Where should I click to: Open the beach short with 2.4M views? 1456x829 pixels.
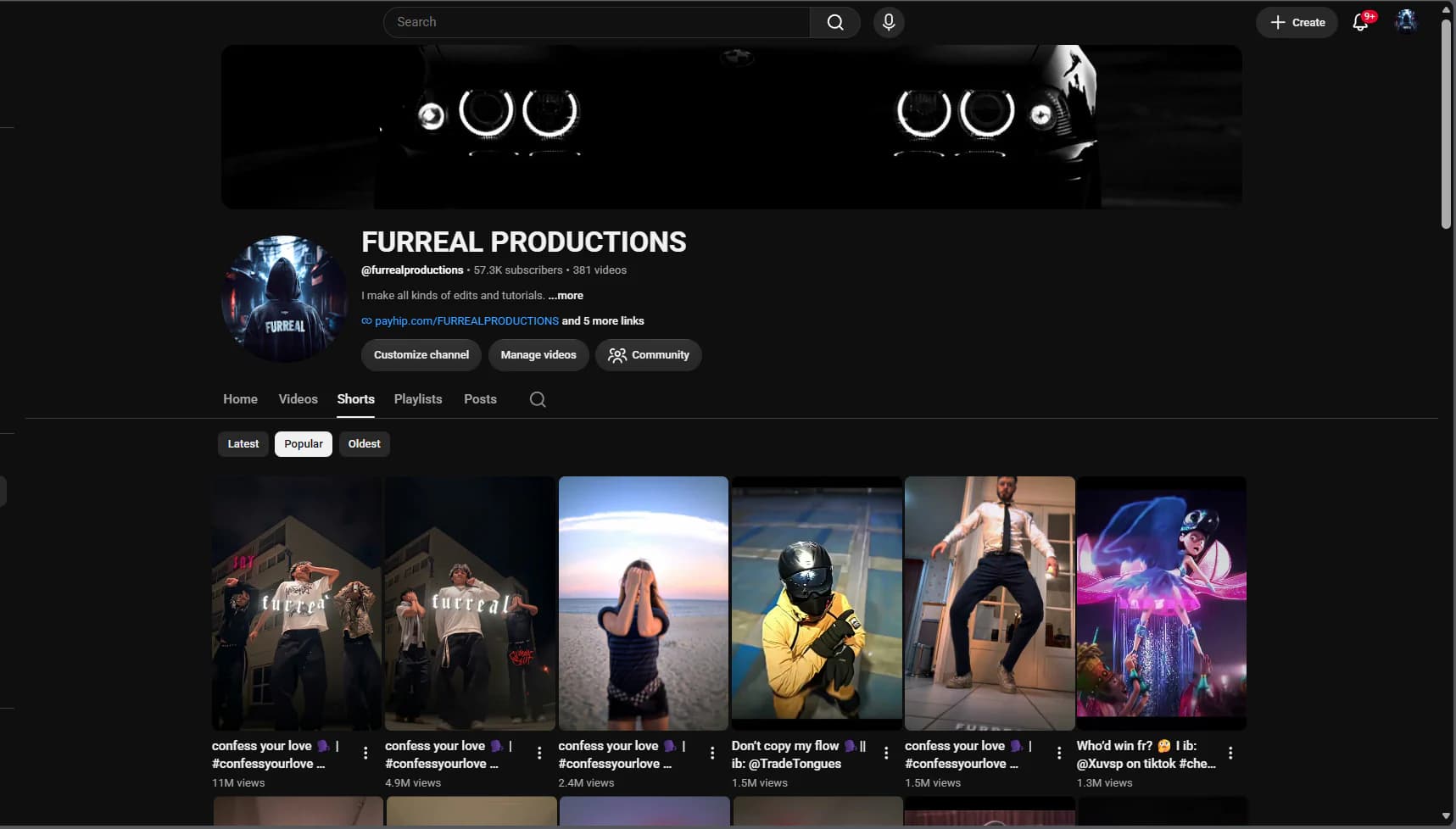644,604
